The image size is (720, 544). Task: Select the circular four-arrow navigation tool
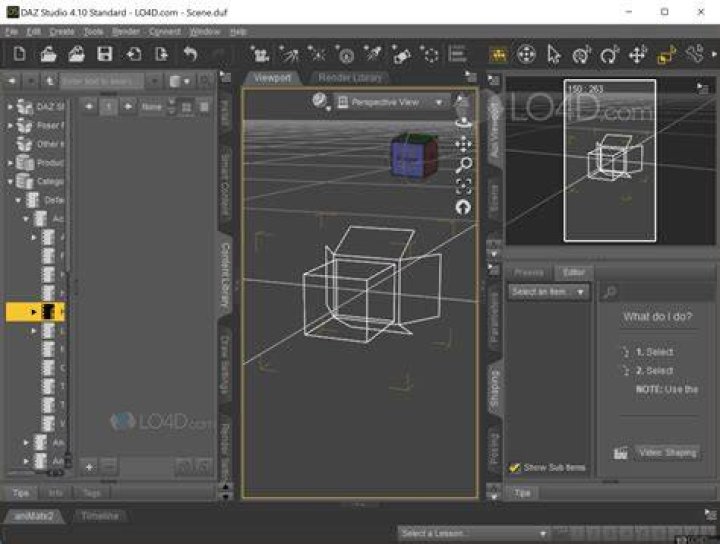[x=526, y=55]
